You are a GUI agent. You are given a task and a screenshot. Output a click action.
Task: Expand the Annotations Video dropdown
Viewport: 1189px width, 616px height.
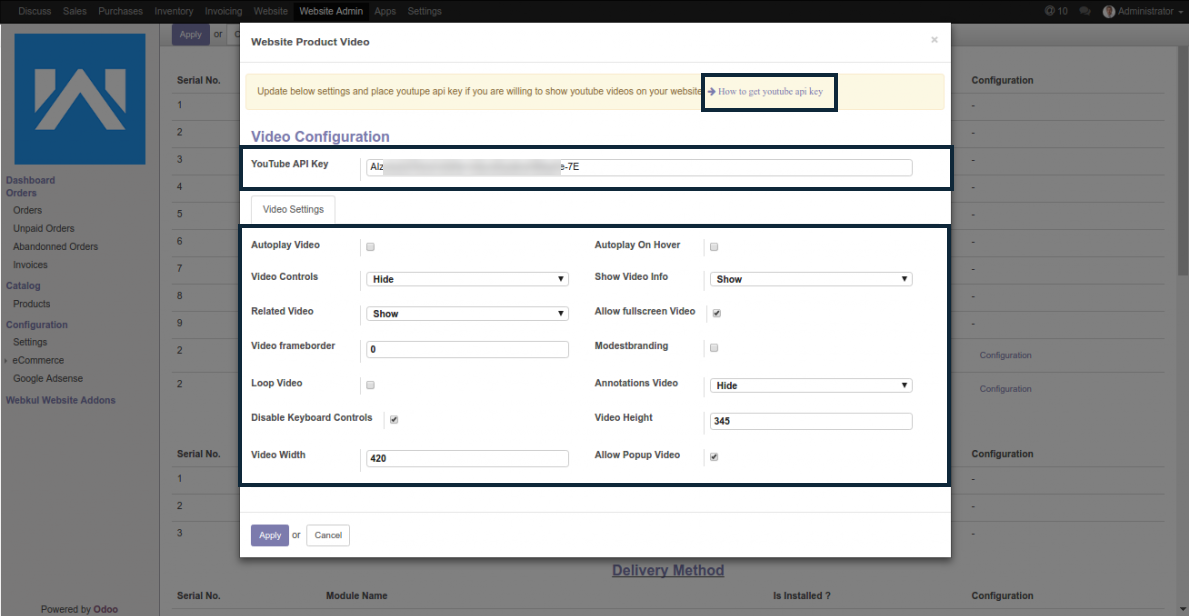pyautogui.click(x=810, y=386)
